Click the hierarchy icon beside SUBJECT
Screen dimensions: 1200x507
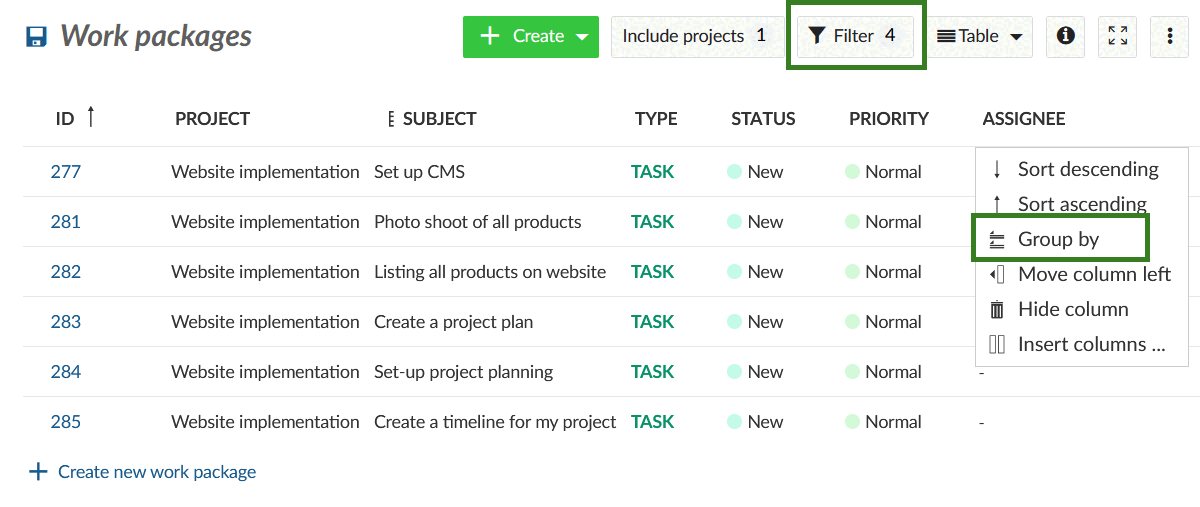click(390, 119)
